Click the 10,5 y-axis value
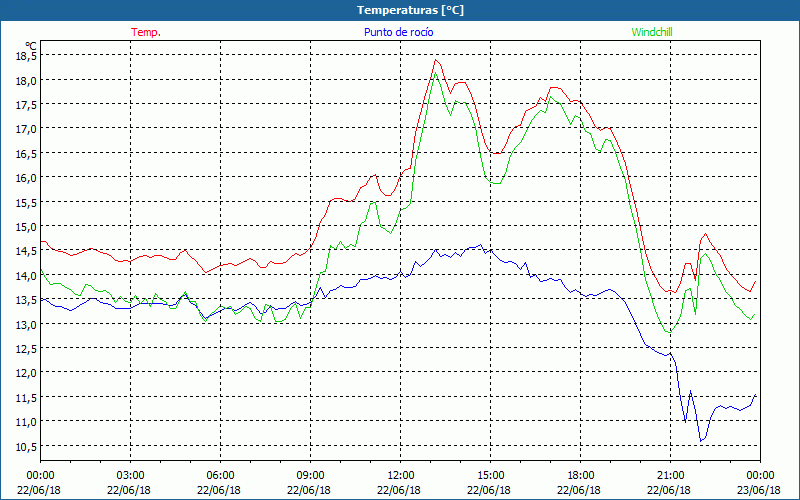800x500 pixels. [x=27, y=446]
